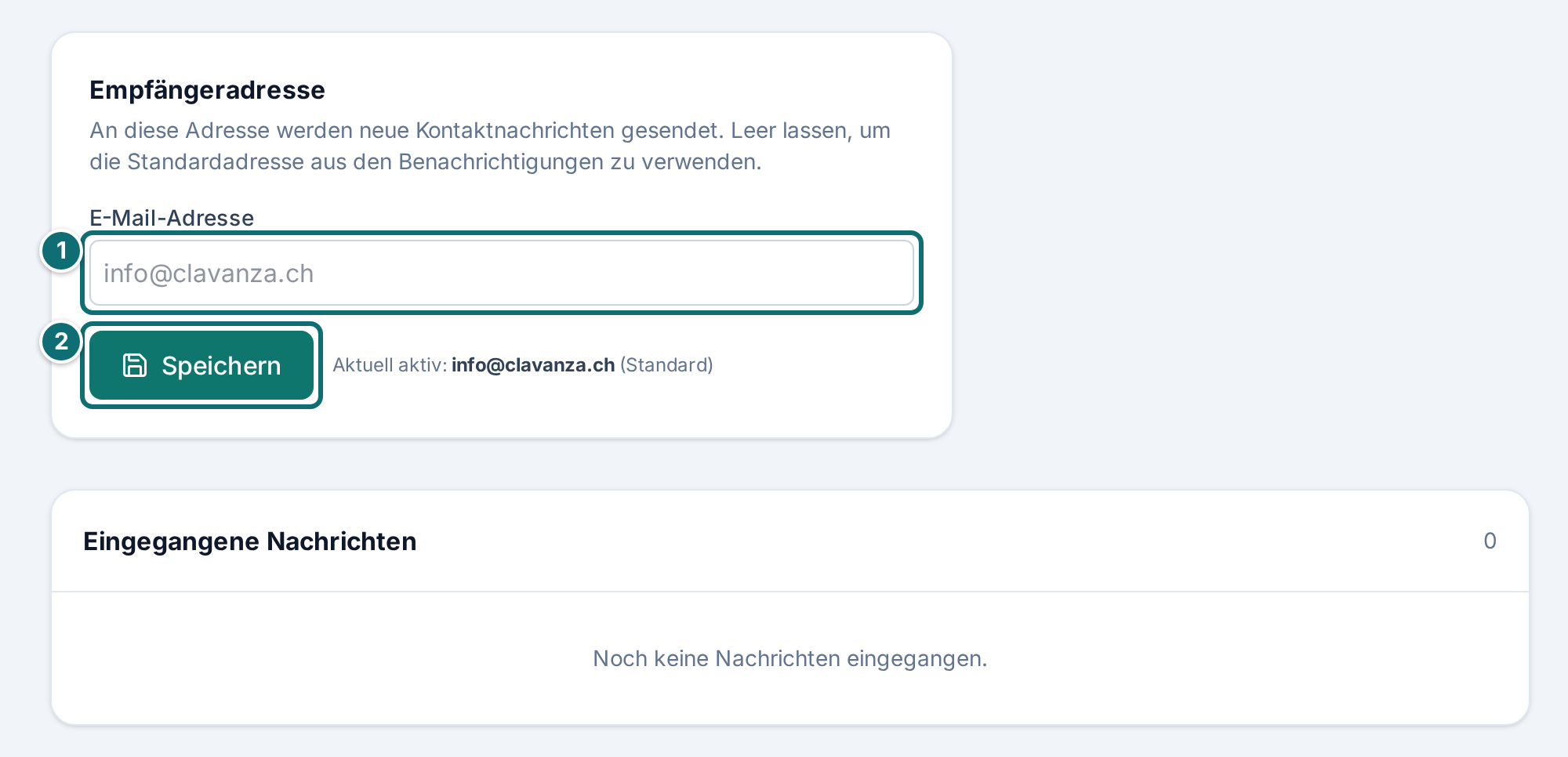Click the Eingegangene Nachrichten heading
The height and width of the screenshot is (757, 1568).
pos(249,541)
